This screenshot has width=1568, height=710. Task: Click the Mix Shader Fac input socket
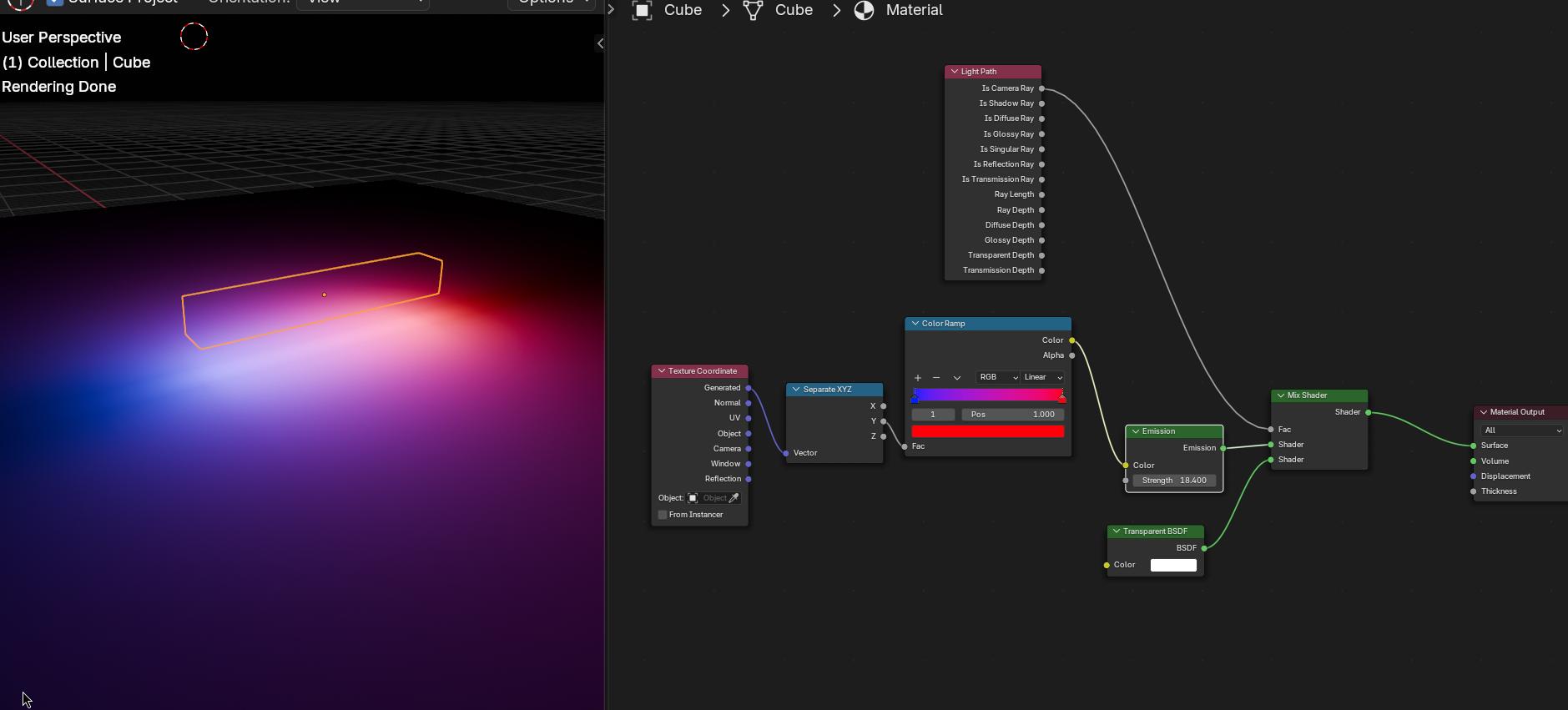pos(1271,430)
